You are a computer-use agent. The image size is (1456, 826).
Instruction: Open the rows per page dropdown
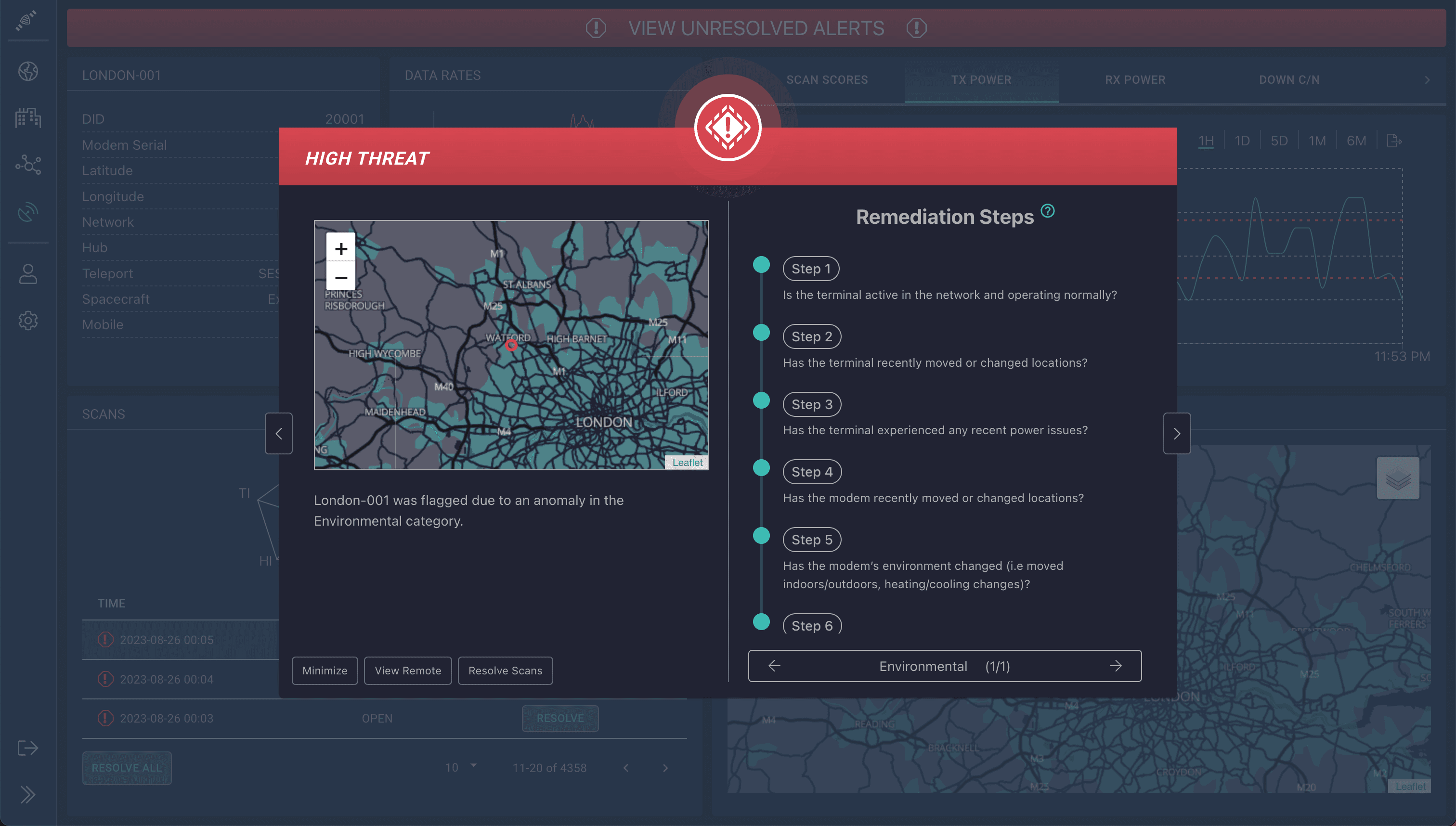(x=461, y=767)
